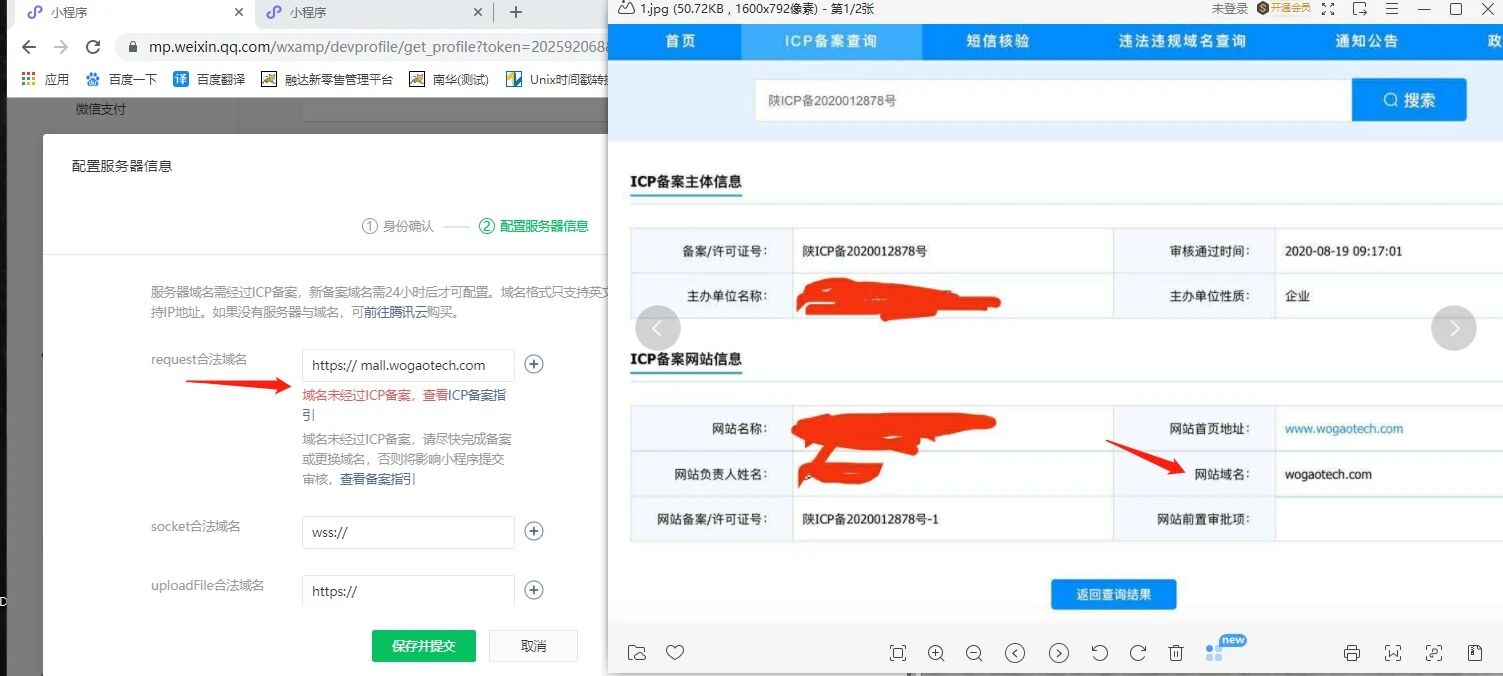Select the ICP备案查询 tab
Viewport: 1503px width, 676px height.
coord(831,41)
